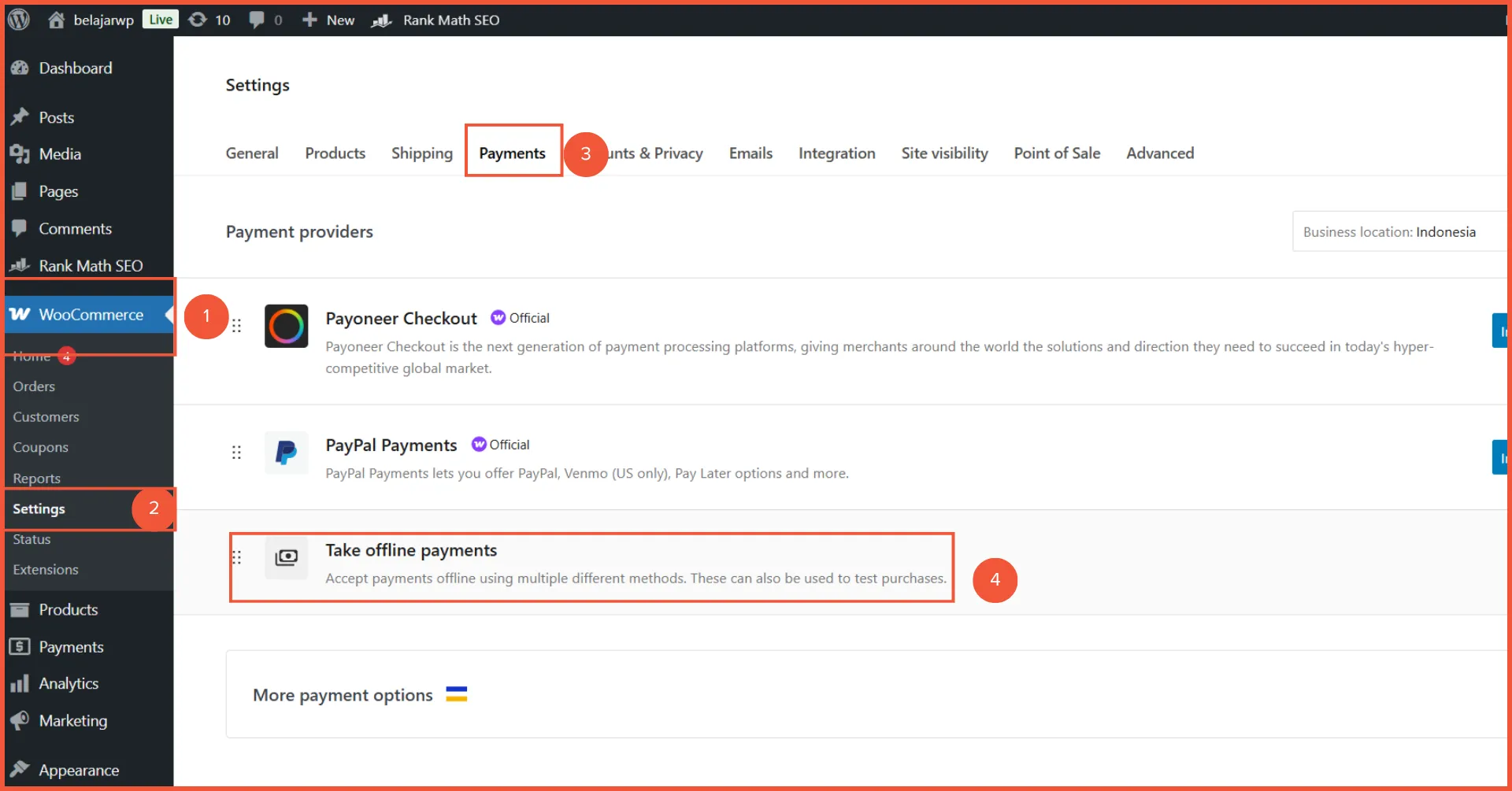Click the Extensions link in the sidebar
Image resolution: width=1512 pixels, height=791 pixels.
45,569
